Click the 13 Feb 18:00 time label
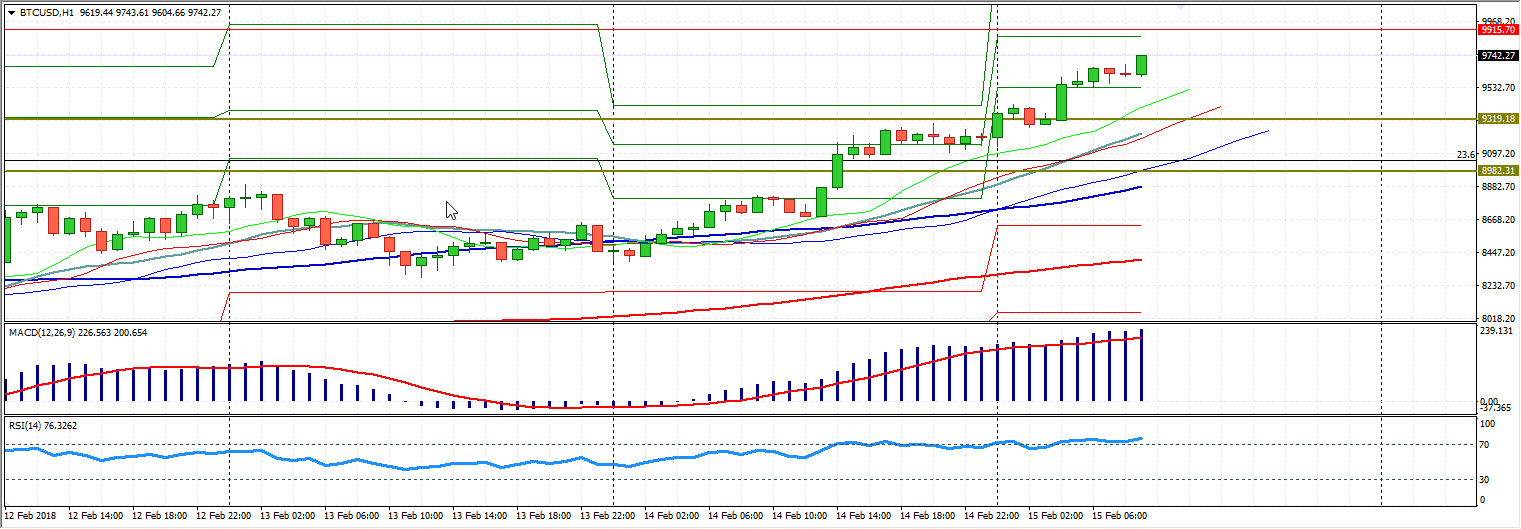 click(542, 516)
